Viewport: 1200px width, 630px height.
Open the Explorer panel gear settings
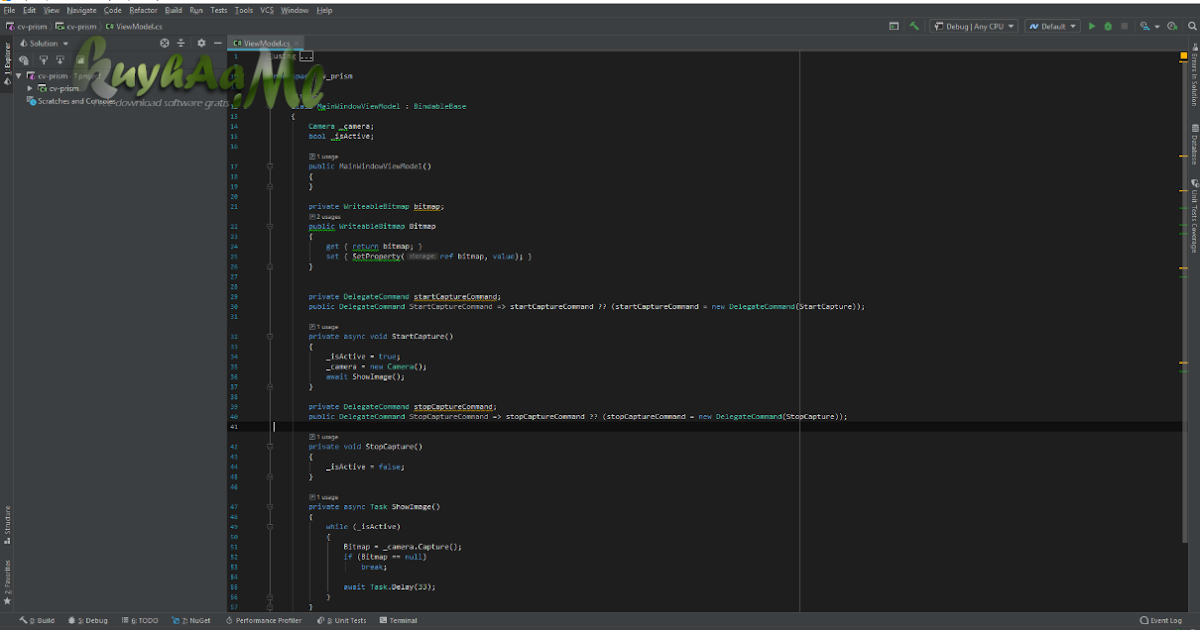tap(201, 43)
